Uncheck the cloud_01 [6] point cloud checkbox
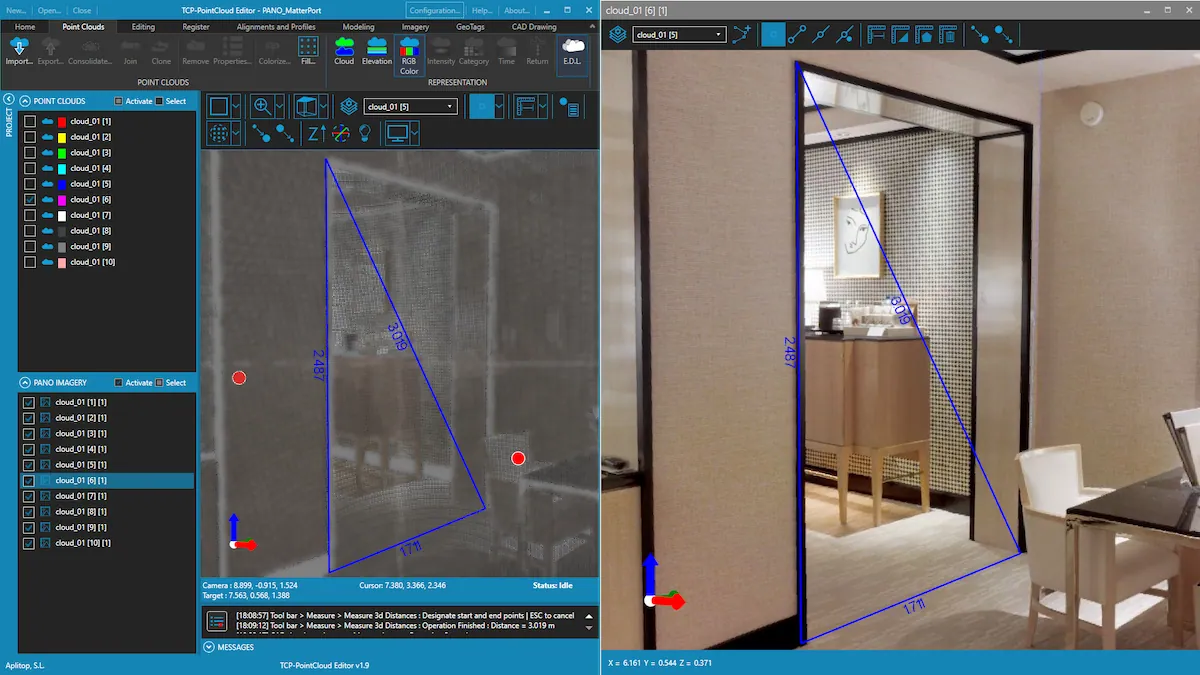 click(30, 200)
